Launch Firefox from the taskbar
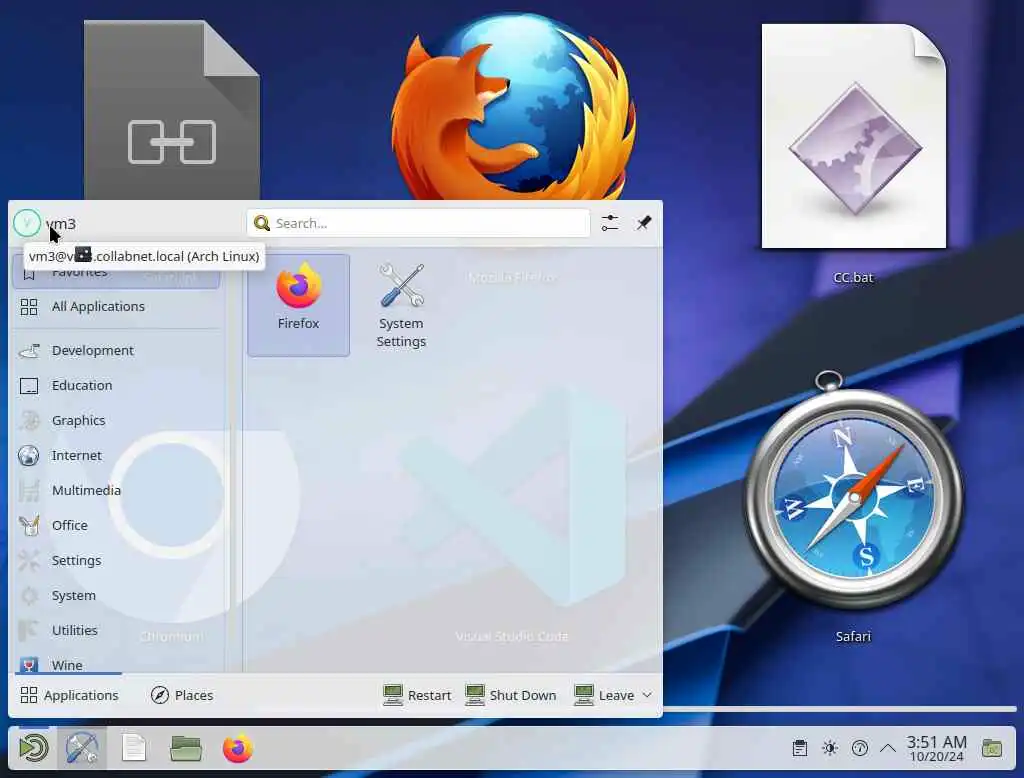The height and width of the screenshot is (778, 1024). pyautogui.click(x=238, y=748)
